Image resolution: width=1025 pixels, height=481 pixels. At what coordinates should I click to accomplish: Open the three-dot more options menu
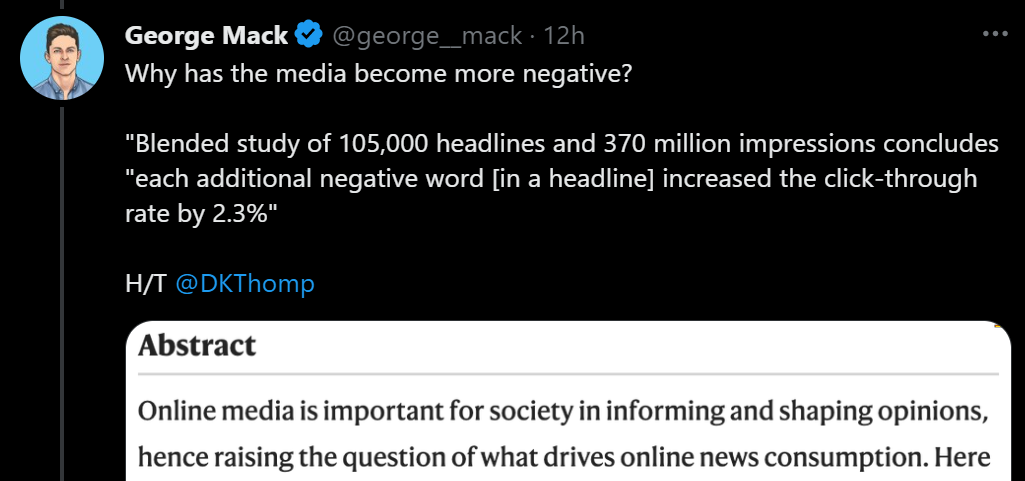(995, 35)
